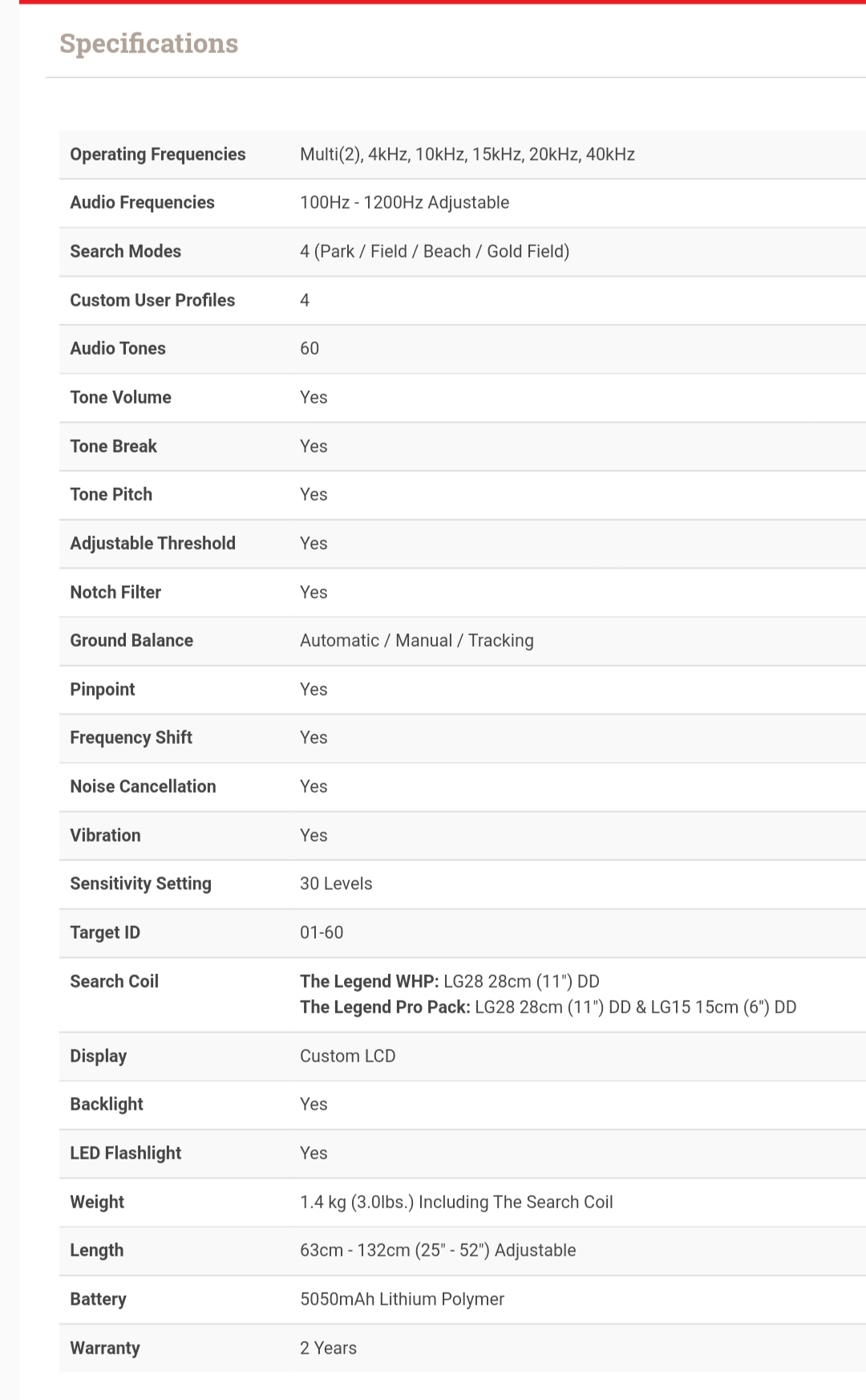Select the Audio Tones value 60
This screenshot has width=866, height=1400.
coord(310,348)
